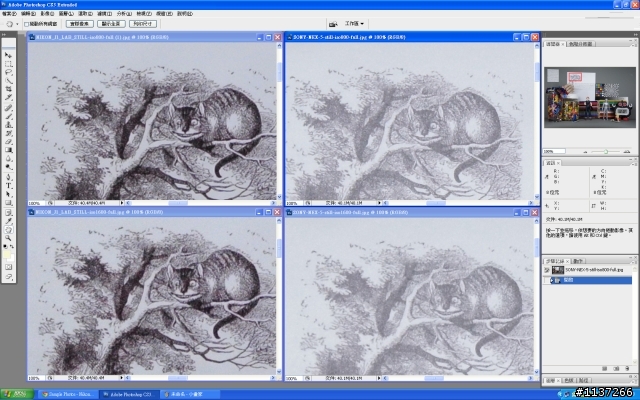Open status bar arrow in SONY iso800 window
Image resolution: width=640 pixels, height=400 pixels.
pos(379,203)
